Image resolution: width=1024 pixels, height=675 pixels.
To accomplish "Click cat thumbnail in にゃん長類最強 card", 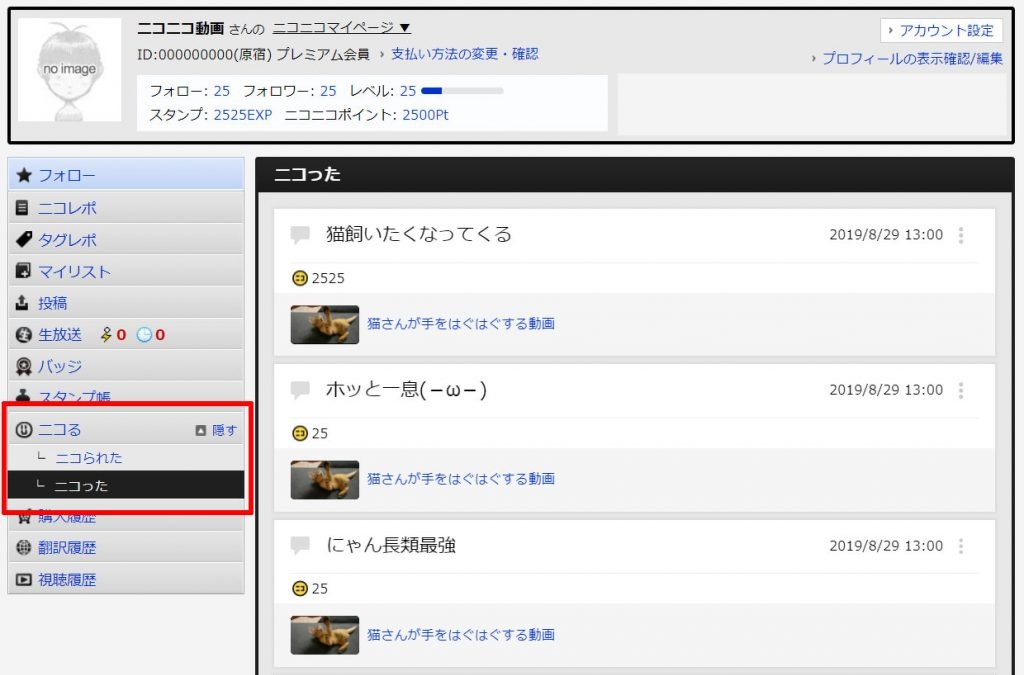I will point(325,635).
